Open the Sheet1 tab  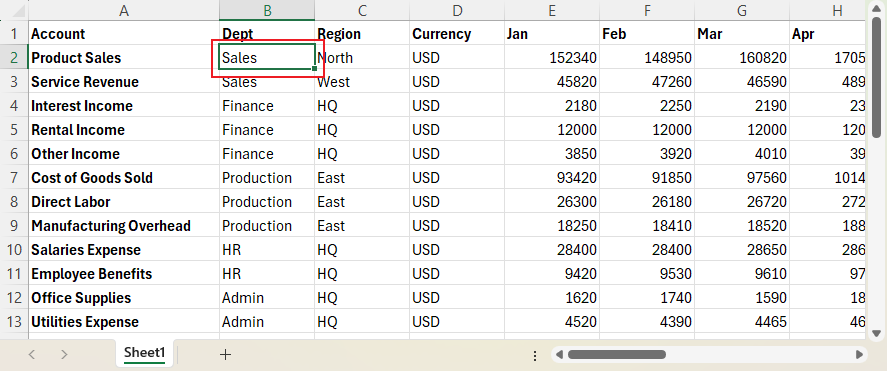click(x=145, y=353)
